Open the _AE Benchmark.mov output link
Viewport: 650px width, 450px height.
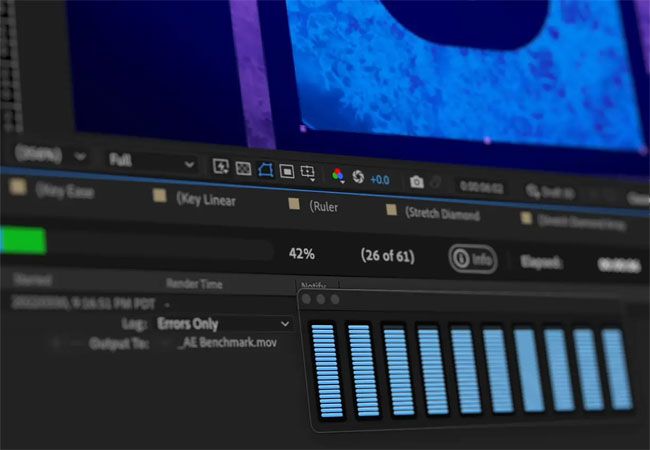pyautogui.click(x=227, y=343)
